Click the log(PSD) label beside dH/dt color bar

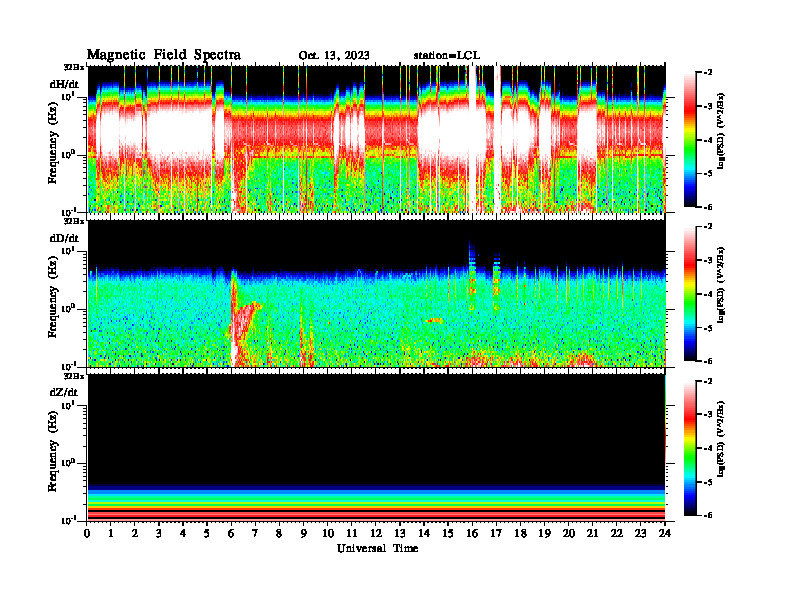(722, 131)
